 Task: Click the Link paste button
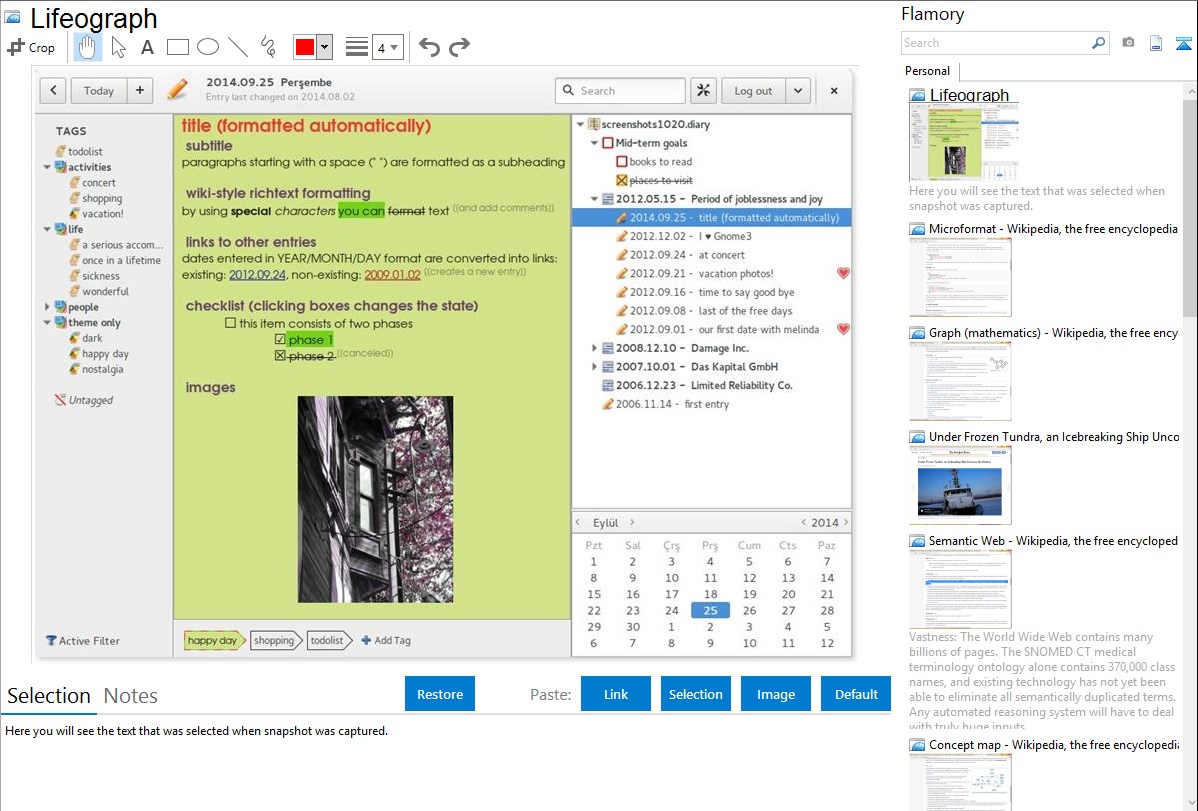coord(615,694)
